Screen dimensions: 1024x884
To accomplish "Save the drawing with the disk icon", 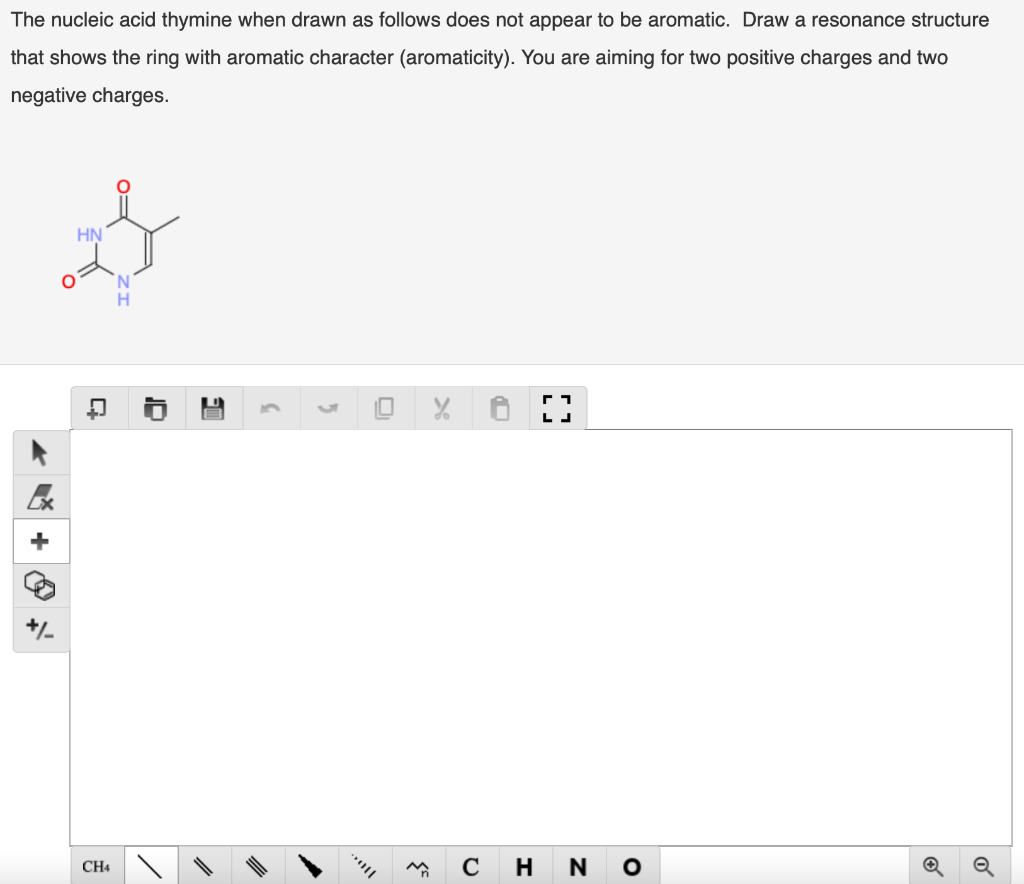I will 213,407.
